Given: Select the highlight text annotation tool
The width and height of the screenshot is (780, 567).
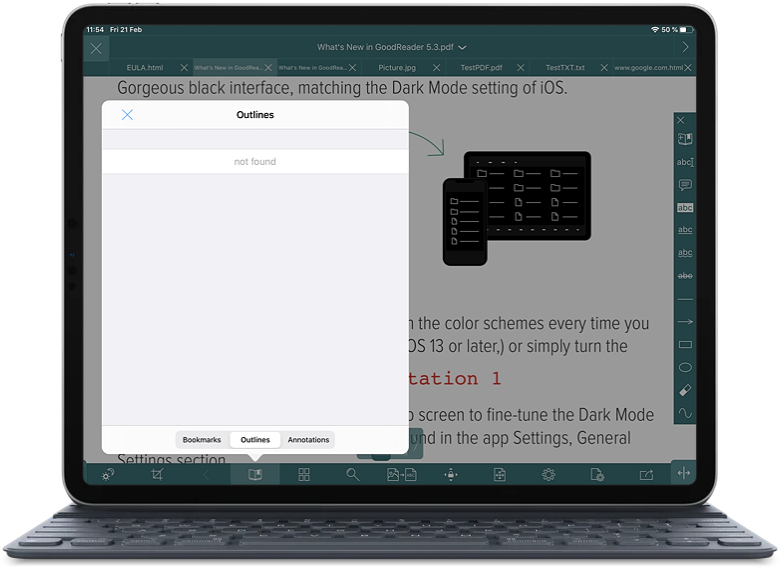Looking at the screenshot, I should [685, 207].
